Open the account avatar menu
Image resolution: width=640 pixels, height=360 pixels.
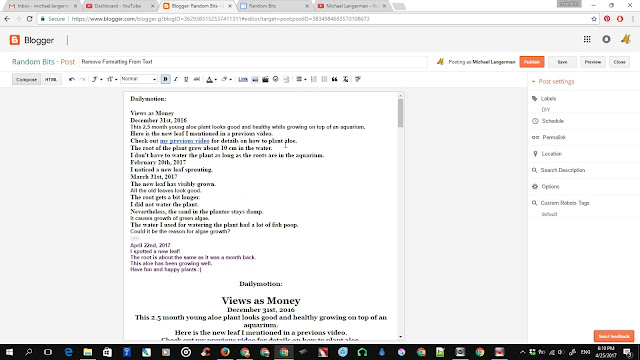click(626, 39)
